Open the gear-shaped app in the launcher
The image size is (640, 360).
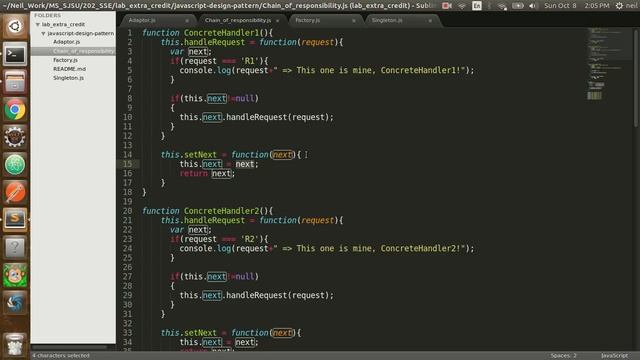(x=15, y=137)
